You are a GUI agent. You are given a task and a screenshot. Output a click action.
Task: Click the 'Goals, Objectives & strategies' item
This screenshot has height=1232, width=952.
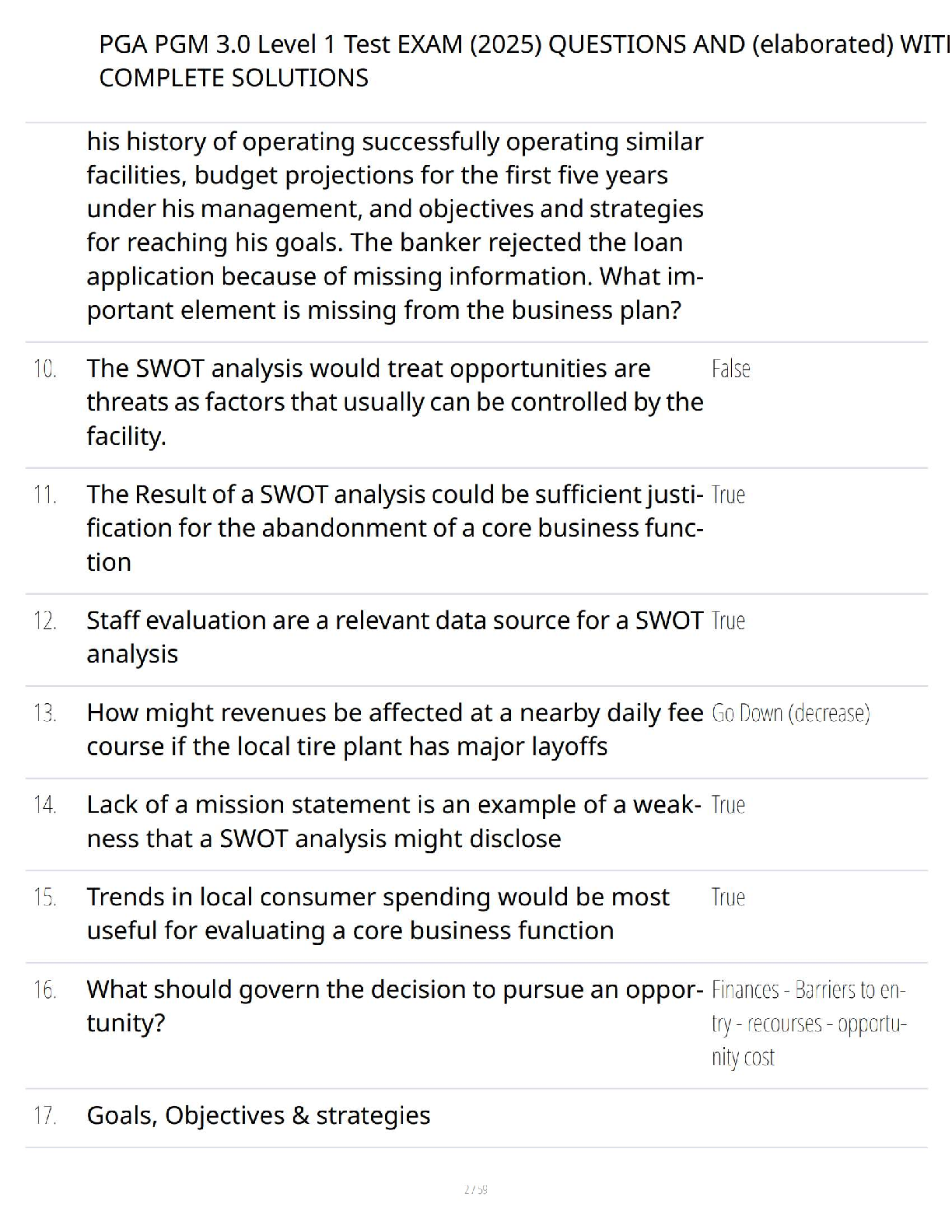(x=258, y=1115)
